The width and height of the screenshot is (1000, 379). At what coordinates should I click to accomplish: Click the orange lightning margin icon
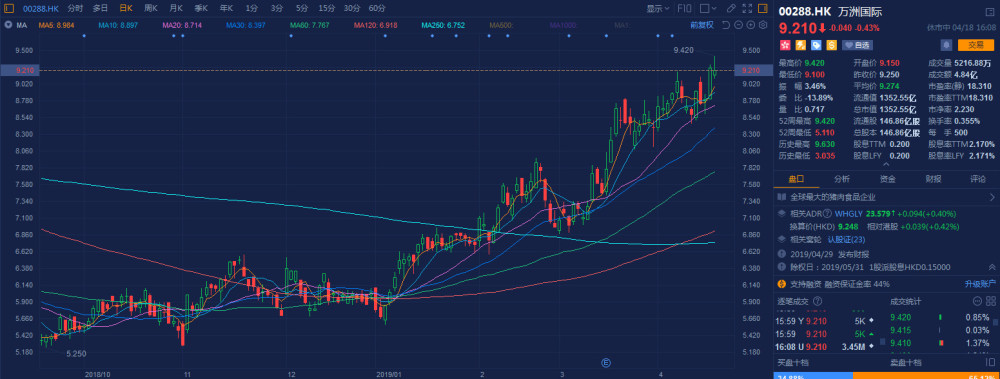coord(800,45)
